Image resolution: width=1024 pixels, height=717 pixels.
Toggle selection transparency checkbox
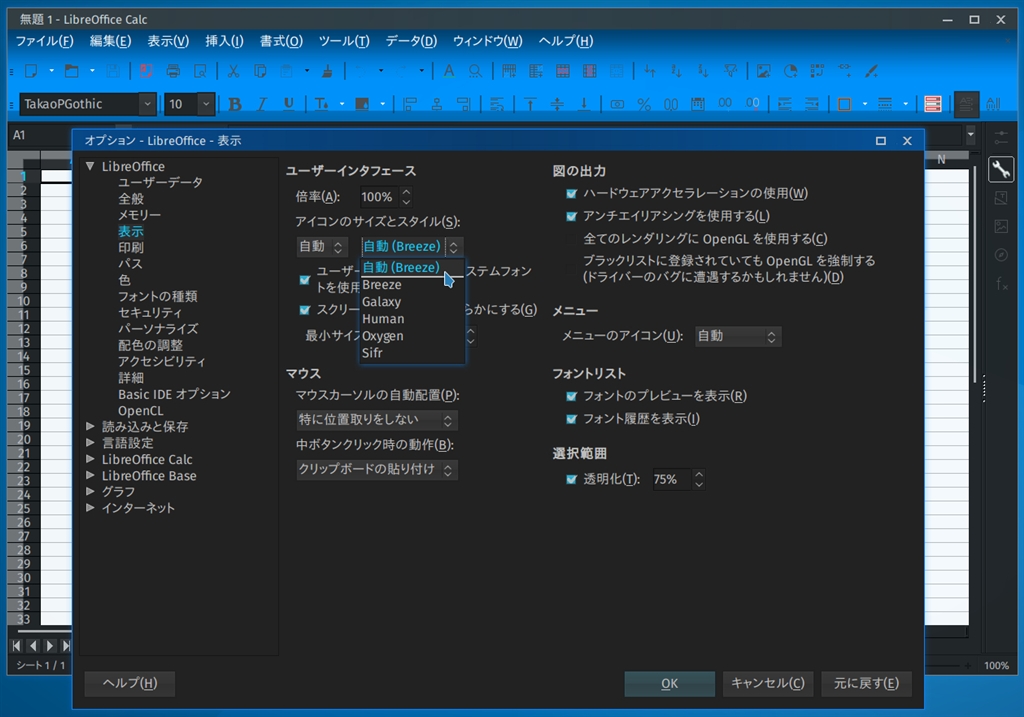[571, 479]
